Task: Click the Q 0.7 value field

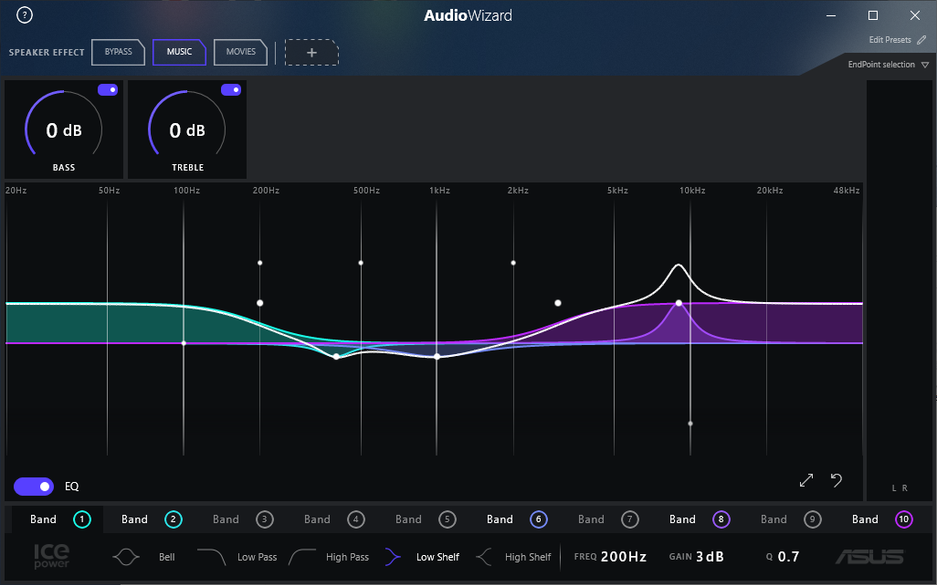Action: pyautogui.click(x=788, y=557)
